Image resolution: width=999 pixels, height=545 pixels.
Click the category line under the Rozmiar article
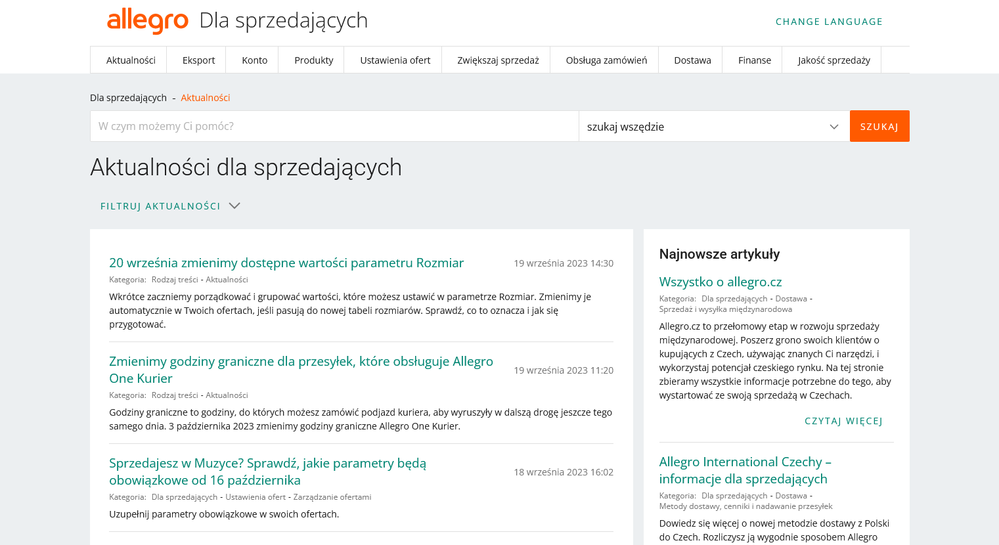[178, 279]
